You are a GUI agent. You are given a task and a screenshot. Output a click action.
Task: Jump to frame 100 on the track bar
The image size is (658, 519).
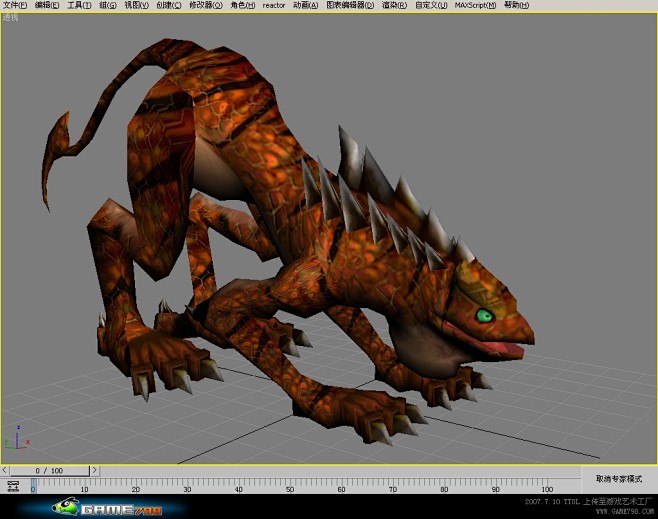pyautogui.click(x=547, y=489)
